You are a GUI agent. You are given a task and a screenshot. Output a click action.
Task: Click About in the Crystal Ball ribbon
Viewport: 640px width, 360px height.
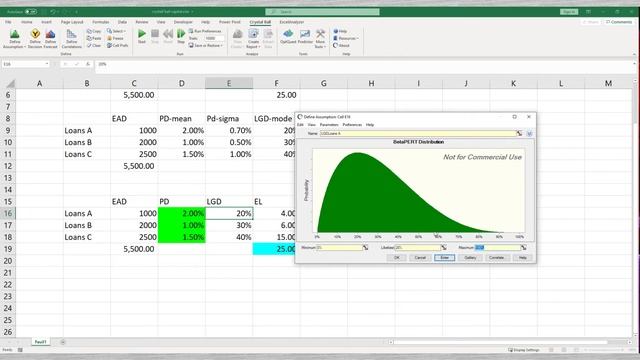coord(341,46)
